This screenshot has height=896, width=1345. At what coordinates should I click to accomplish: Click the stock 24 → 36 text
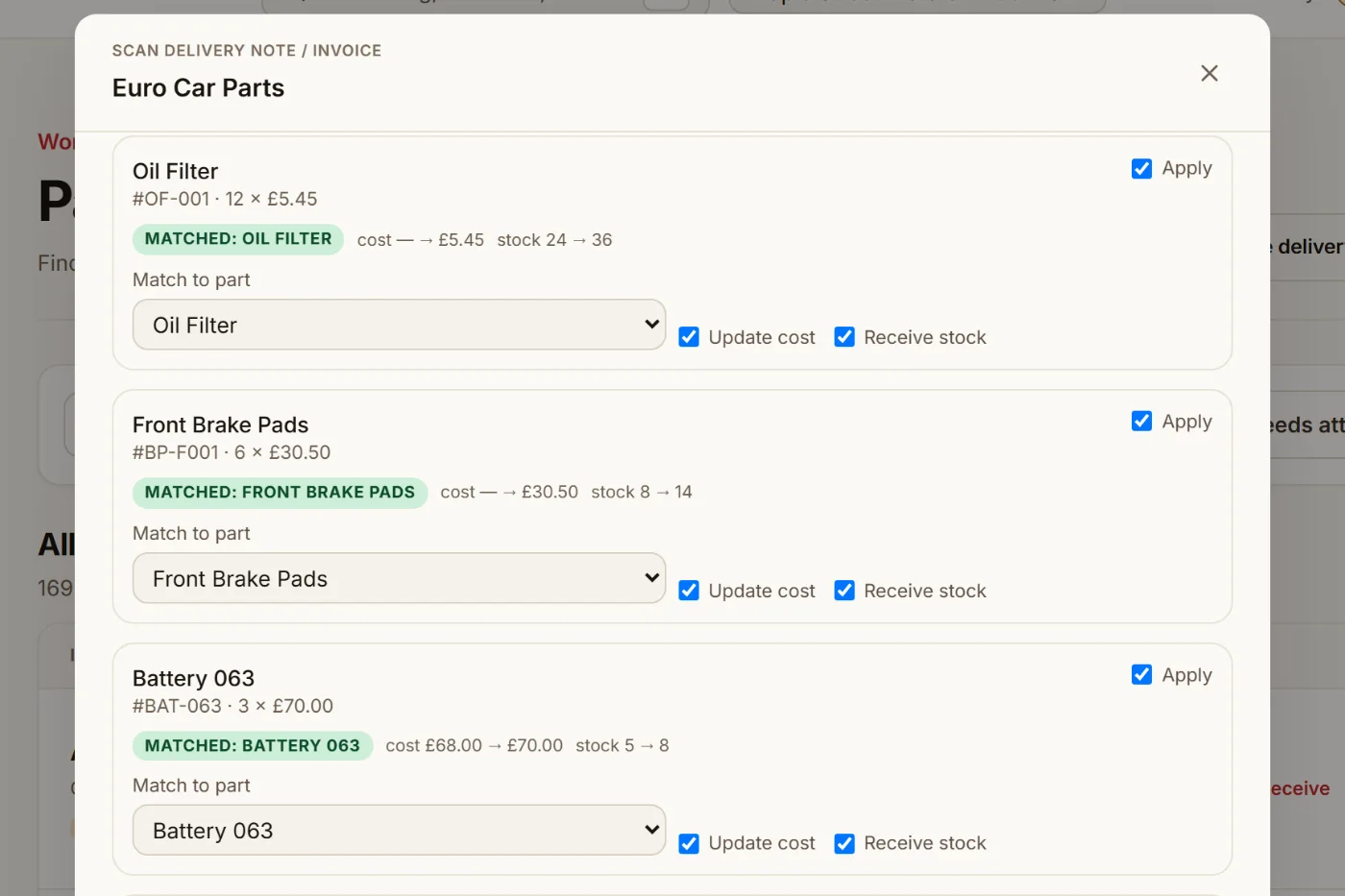pyautogui.click(x=554, y=240)
